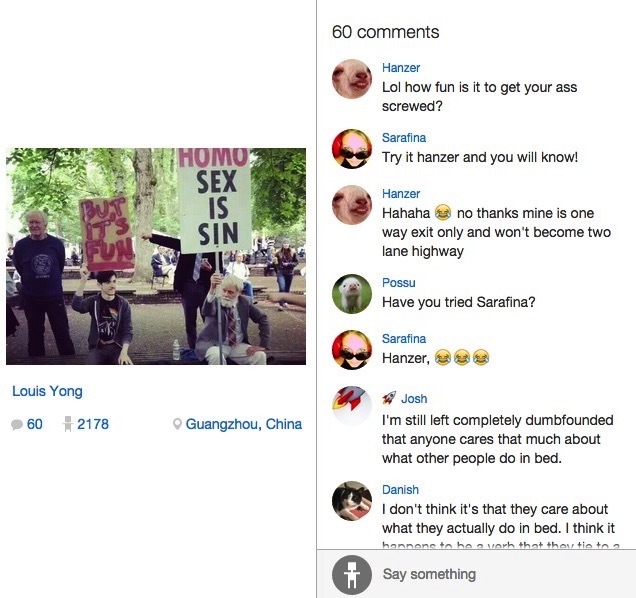Viewport: 636px width, 598px height.
Task: Click Josh's rocket avatar
Action: pos(352,404)
